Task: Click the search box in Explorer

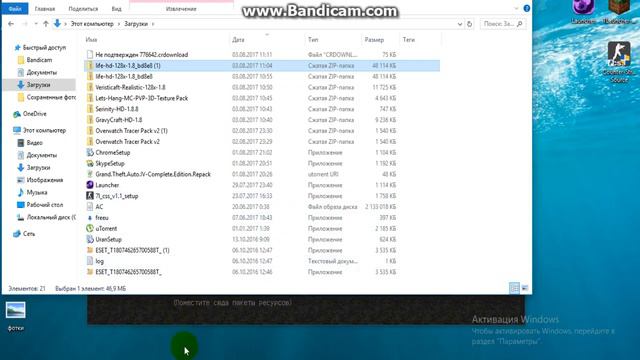Action: tap(502, 24)
